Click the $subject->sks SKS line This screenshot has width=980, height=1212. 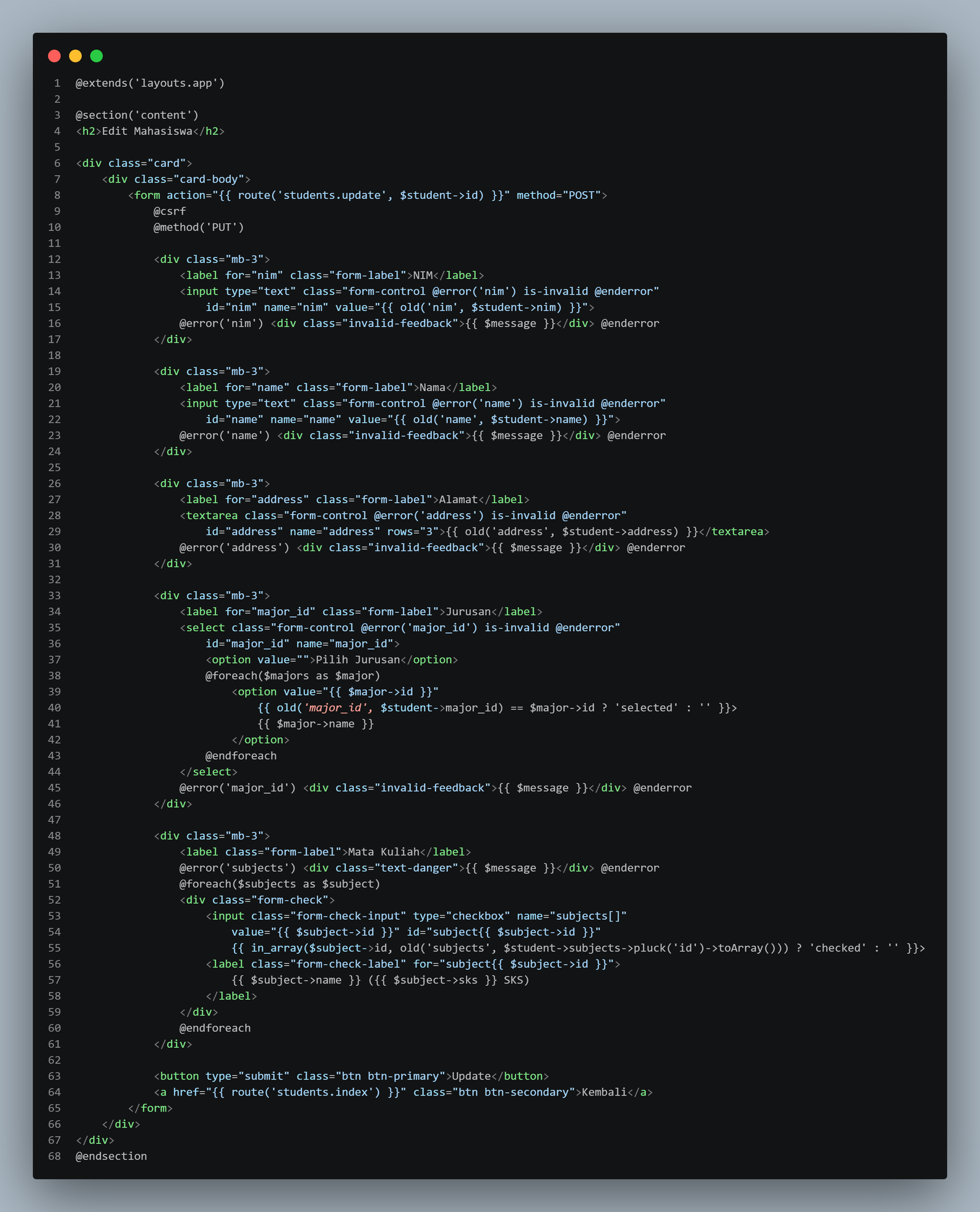click(380, 980)
